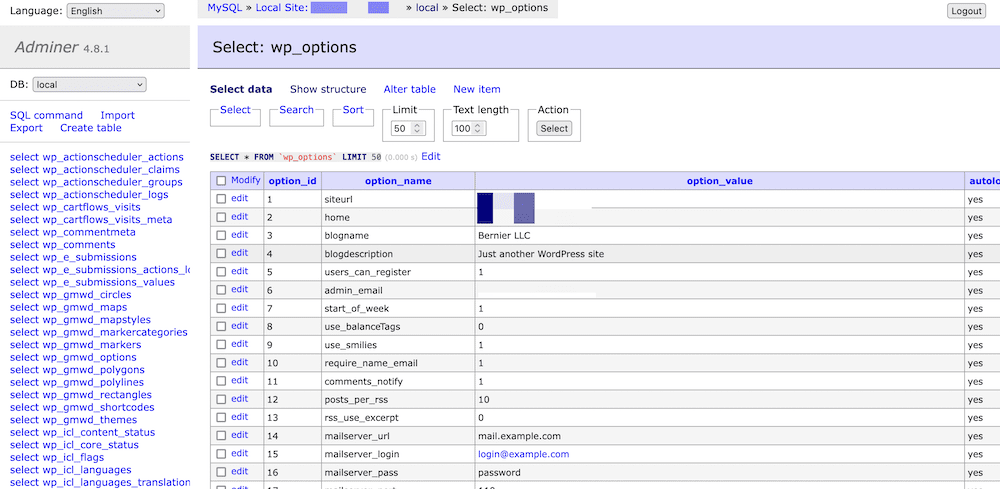The image size is (1000, 489).
Task: Edit the home option row
Action: tap(239, 217)
